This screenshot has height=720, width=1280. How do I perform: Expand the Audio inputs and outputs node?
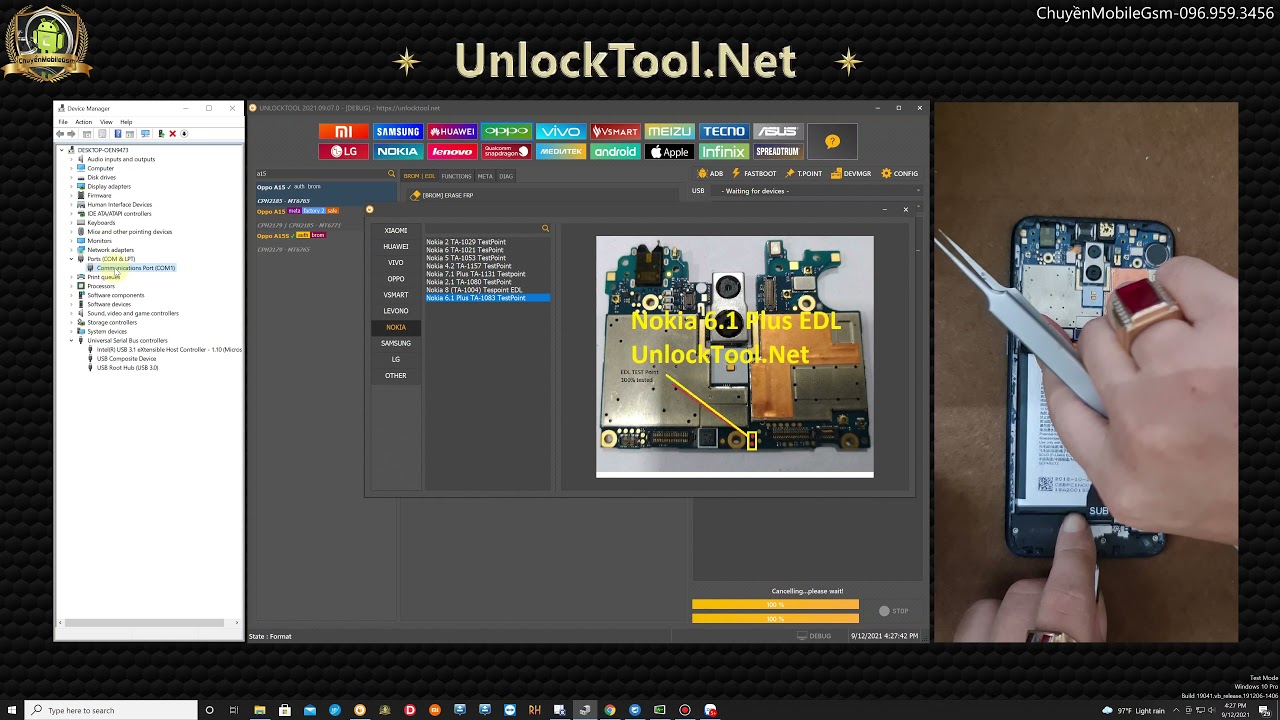pyautogui.click(x=71, y=159)
